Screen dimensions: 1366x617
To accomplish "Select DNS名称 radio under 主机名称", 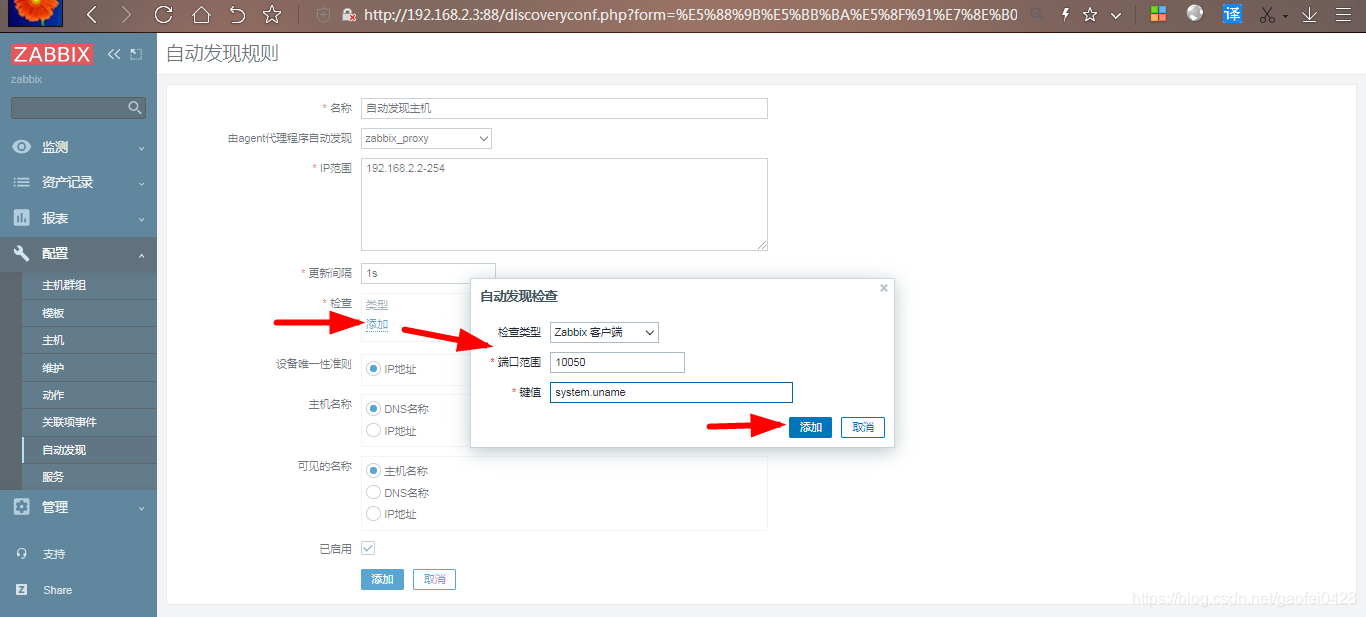I will click(374, 409).
